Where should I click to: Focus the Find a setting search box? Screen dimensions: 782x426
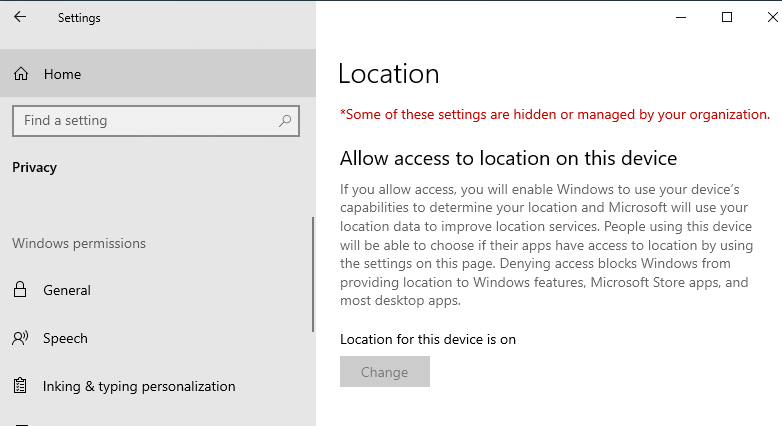coord(156,121)
